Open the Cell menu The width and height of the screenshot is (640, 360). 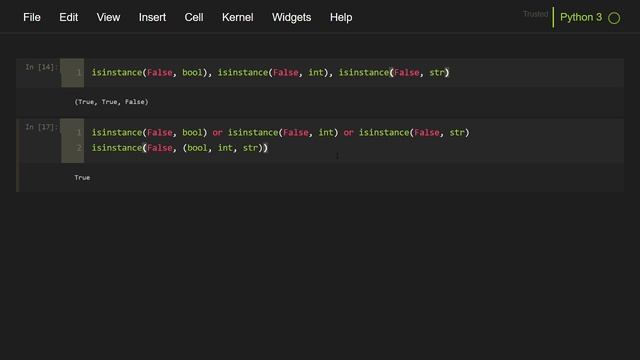pyautogui.click(x=194, y=18)
